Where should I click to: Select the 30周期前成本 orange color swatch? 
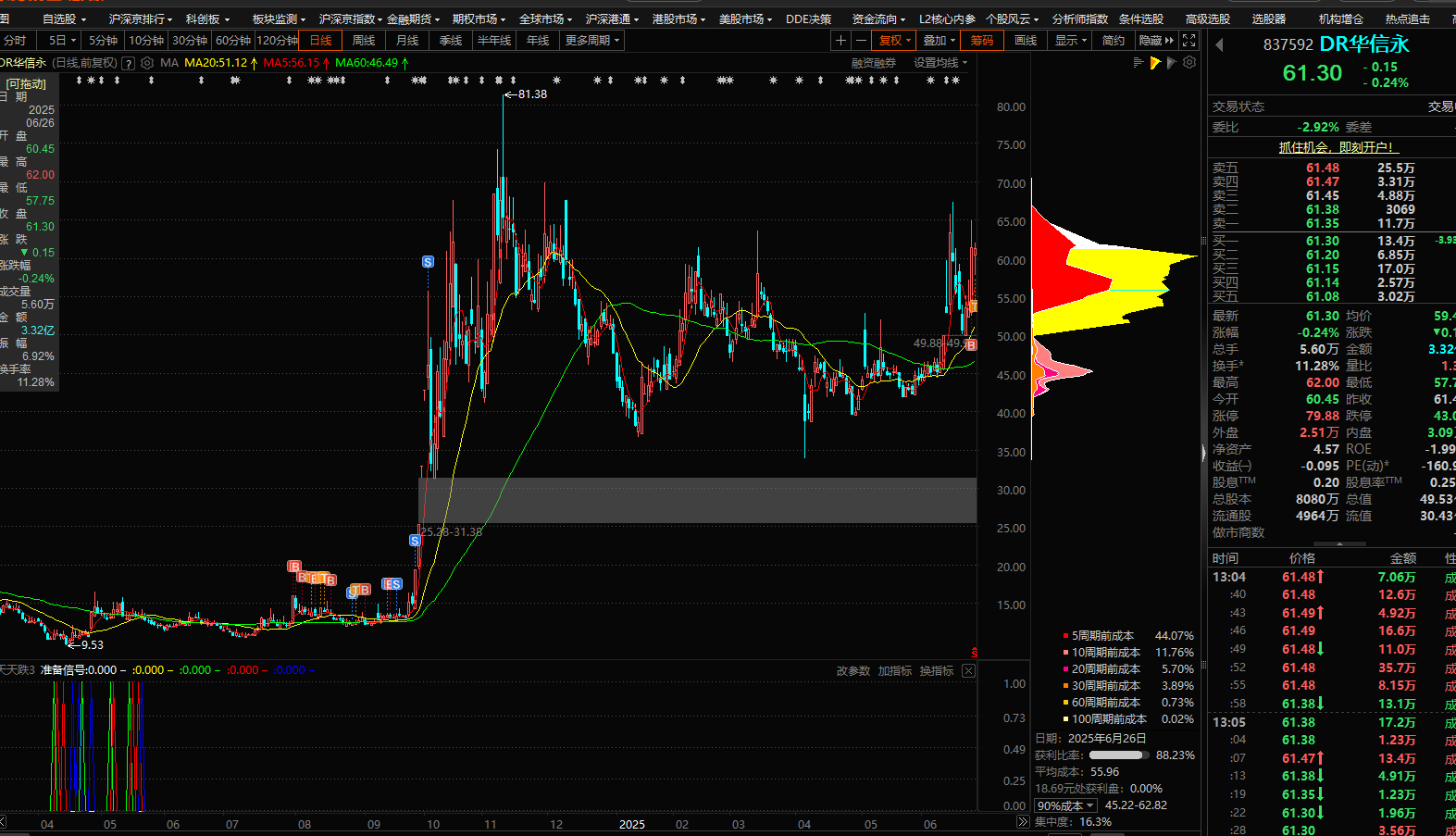pyautogui.click(x=1065, y=686)
